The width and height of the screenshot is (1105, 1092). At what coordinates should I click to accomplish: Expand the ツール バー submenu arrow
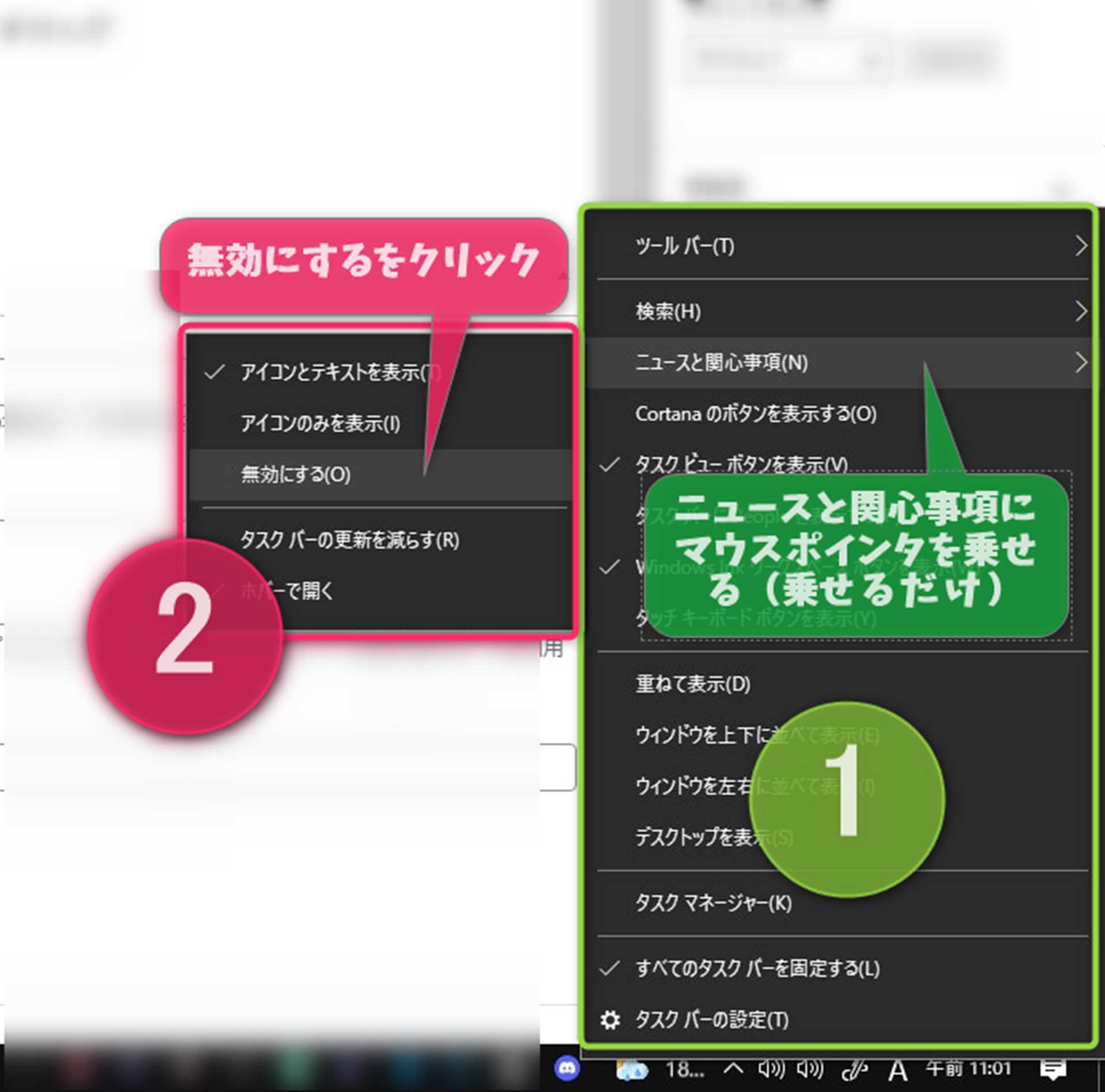pyautogui.click(x=1081, y=246)
